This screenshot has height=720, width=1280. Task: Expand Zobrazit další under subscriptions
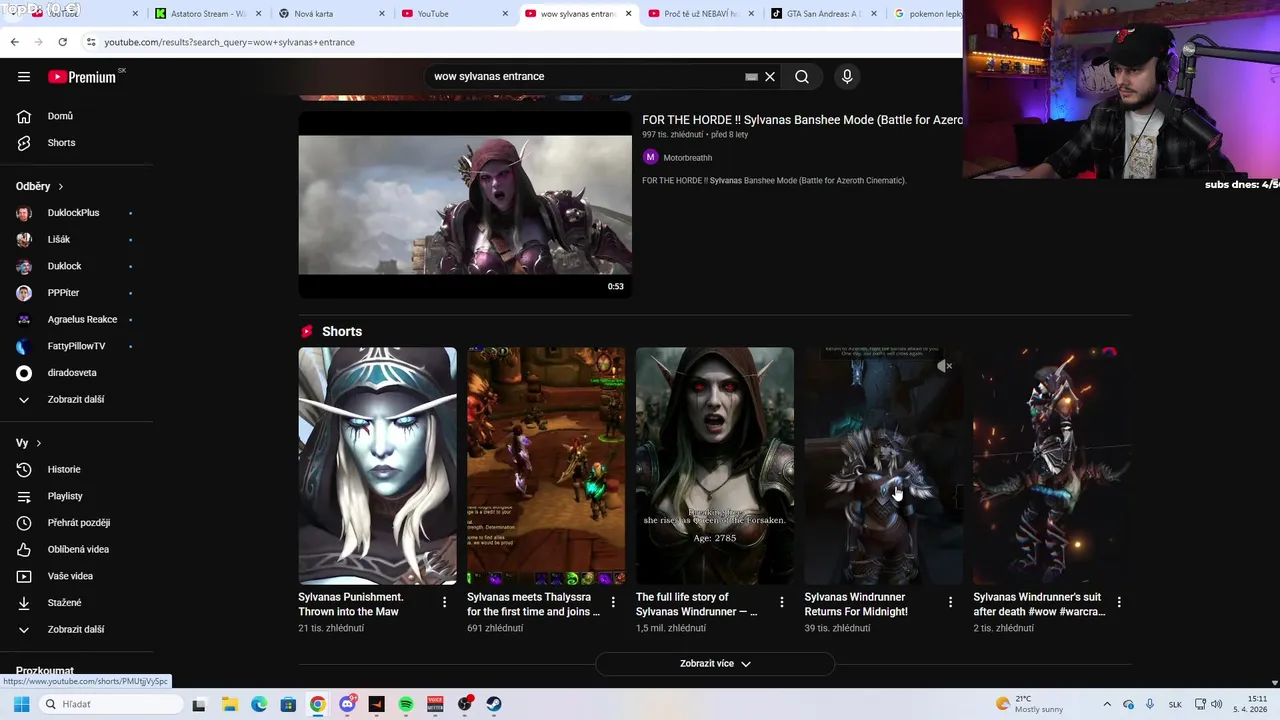pyautogui.click(x=77, y=399)
